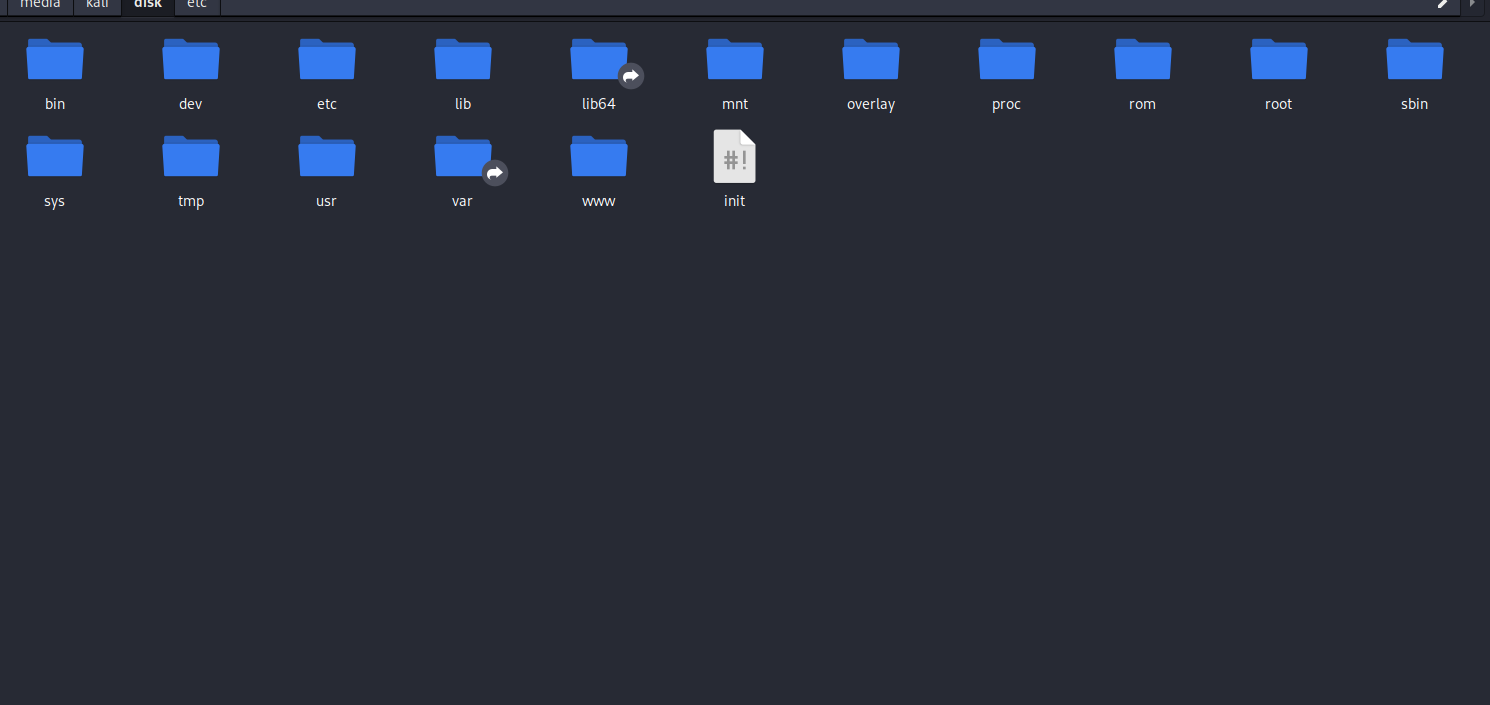Open the www folder
The height and width of the screenshot is (705, 1490).
pos(599,156)
